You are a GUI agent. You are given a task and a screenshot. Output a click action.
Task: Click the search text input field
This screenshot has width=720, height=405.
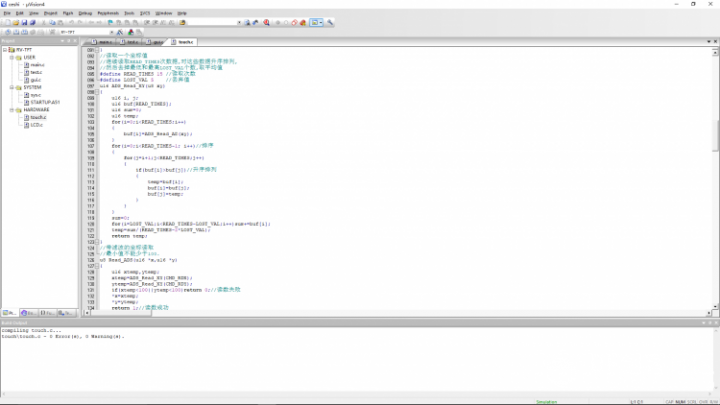click(212, 22)
